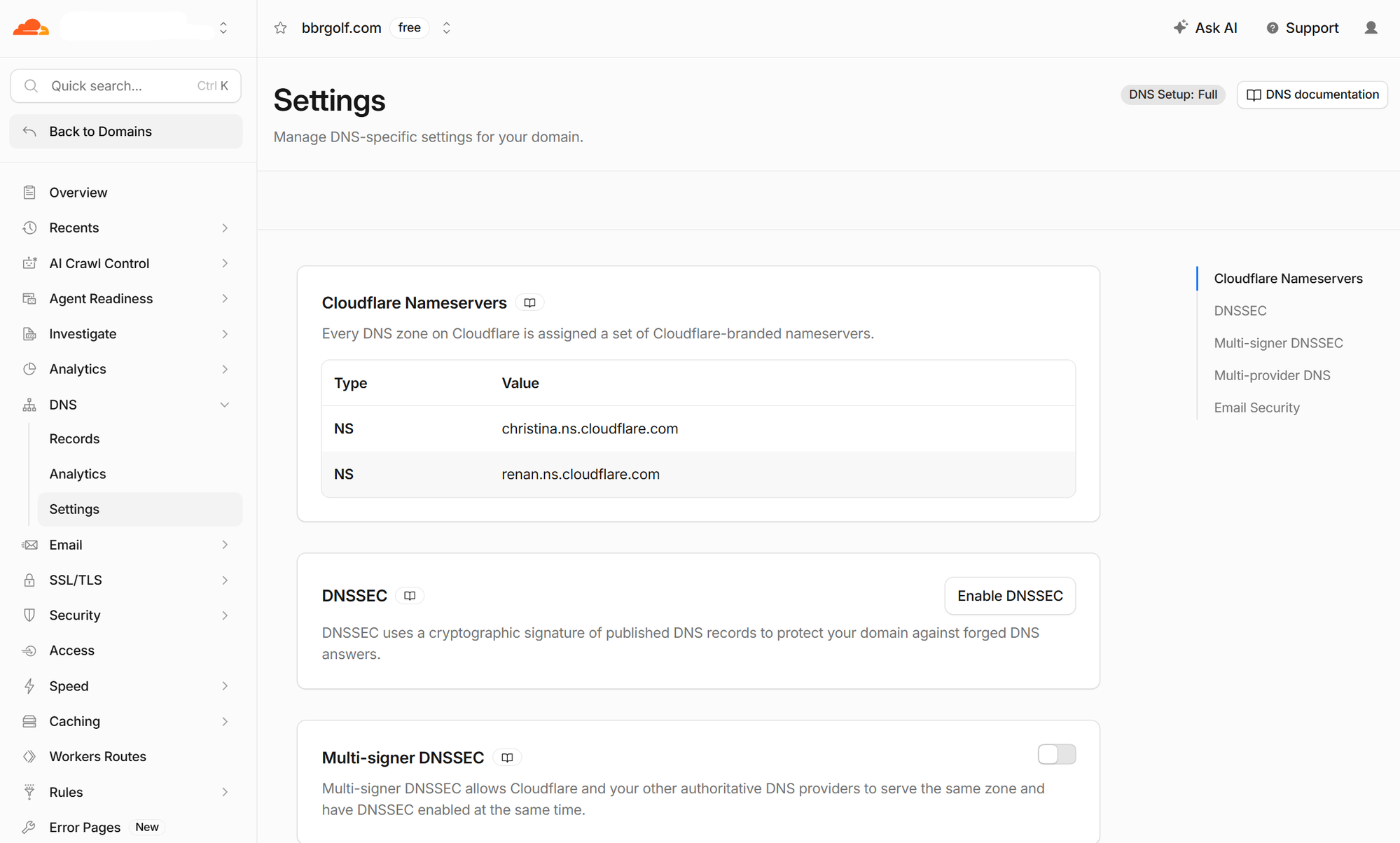Click the AI Crawl Control icon
The width and height of the screenshot is (1400, 843).
(29, 263)
